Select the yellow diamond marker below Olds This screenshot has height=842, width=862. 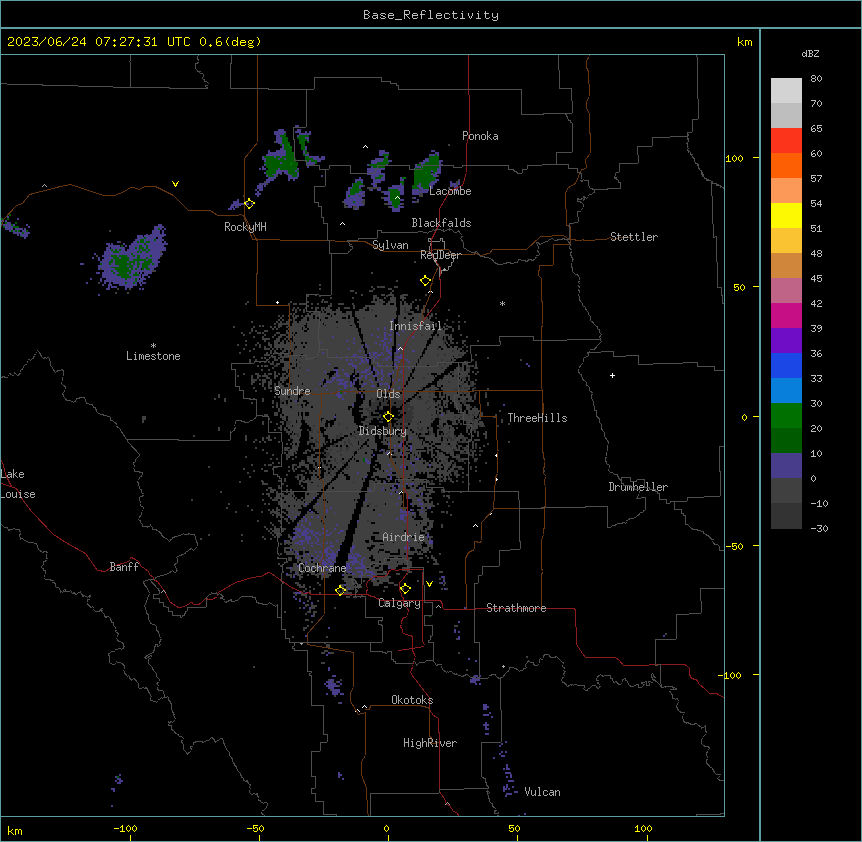pos(388,417)
